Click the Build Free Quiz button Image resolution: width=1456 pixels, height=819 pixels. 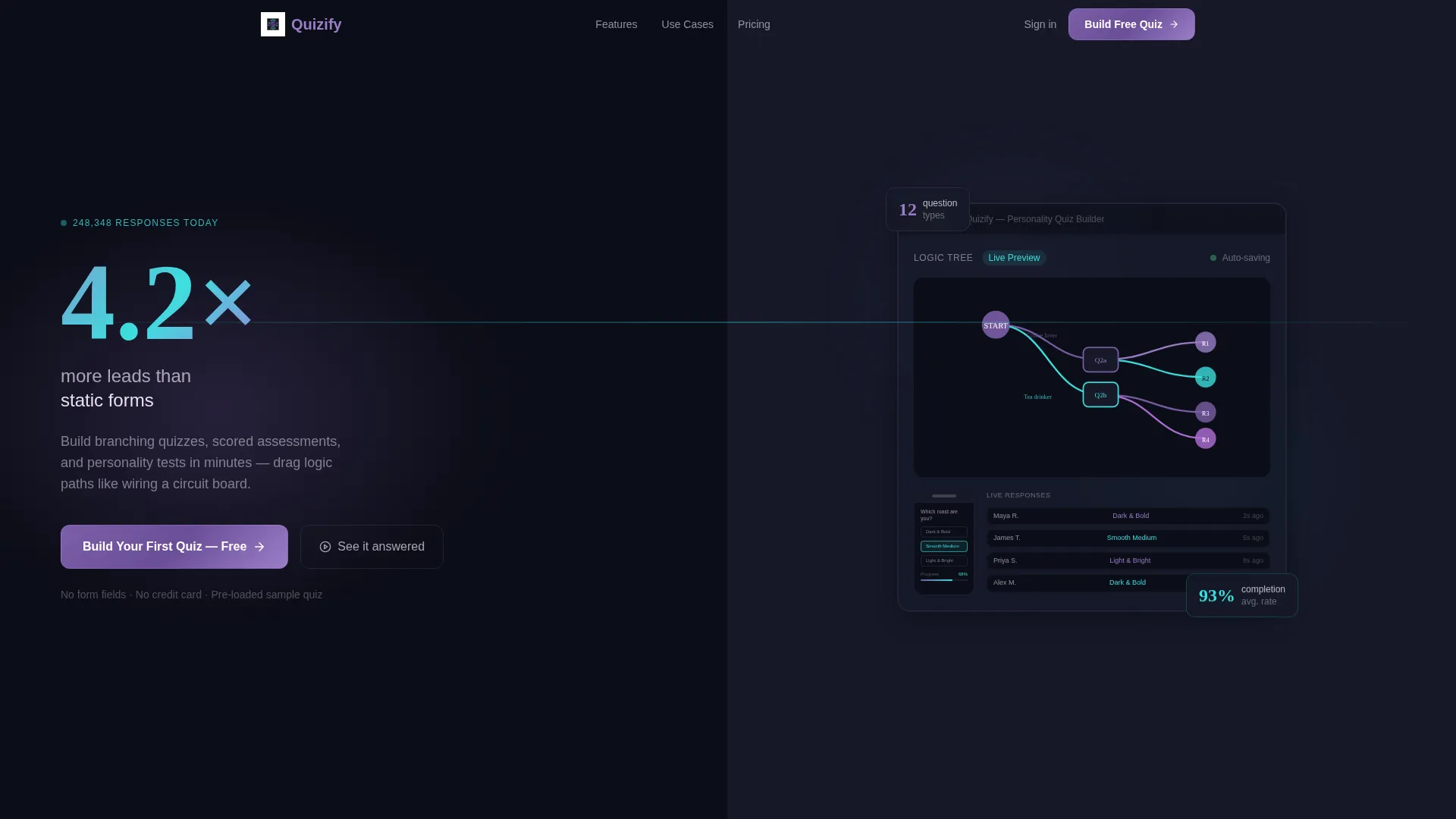tap(1131, 24)
